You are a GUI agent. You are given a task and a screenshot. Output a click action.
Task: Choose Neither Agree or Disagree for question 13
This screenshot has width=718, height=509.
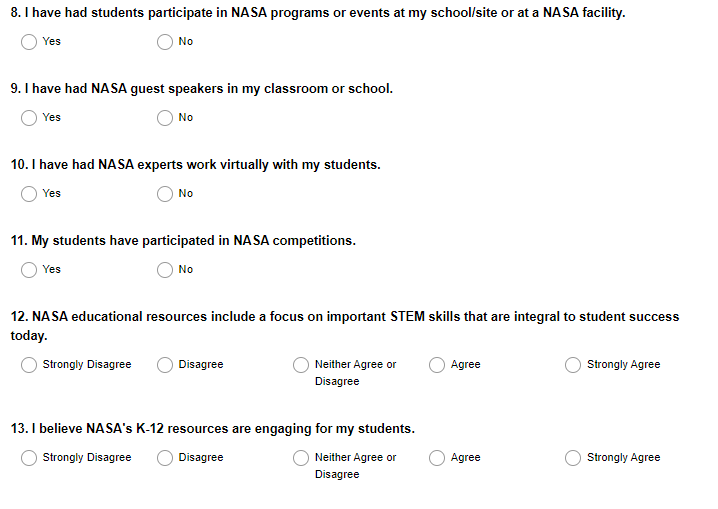point(302,458)
